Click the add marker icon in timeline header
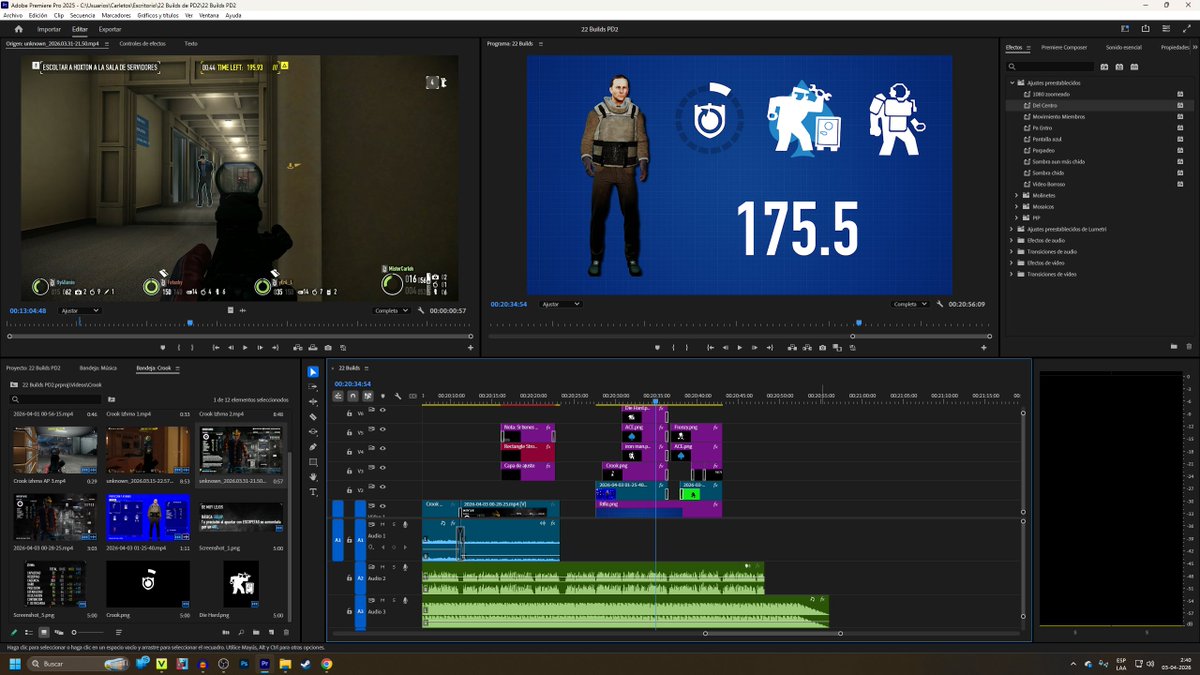This screenshot has height=675, width=1200. pos(383,396)
